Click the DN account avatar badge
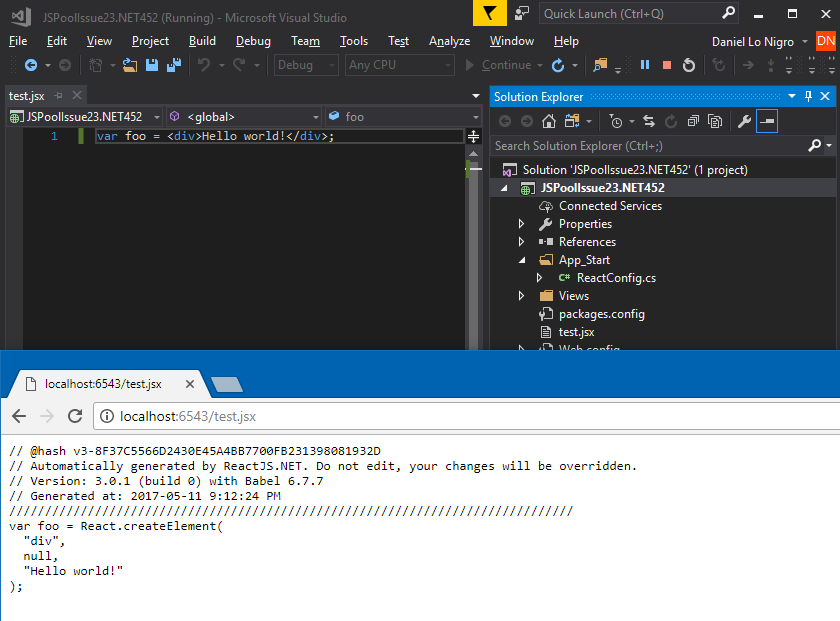Viewport: 840px width, 621px height. pyautogui.click(x=826, y=41)
